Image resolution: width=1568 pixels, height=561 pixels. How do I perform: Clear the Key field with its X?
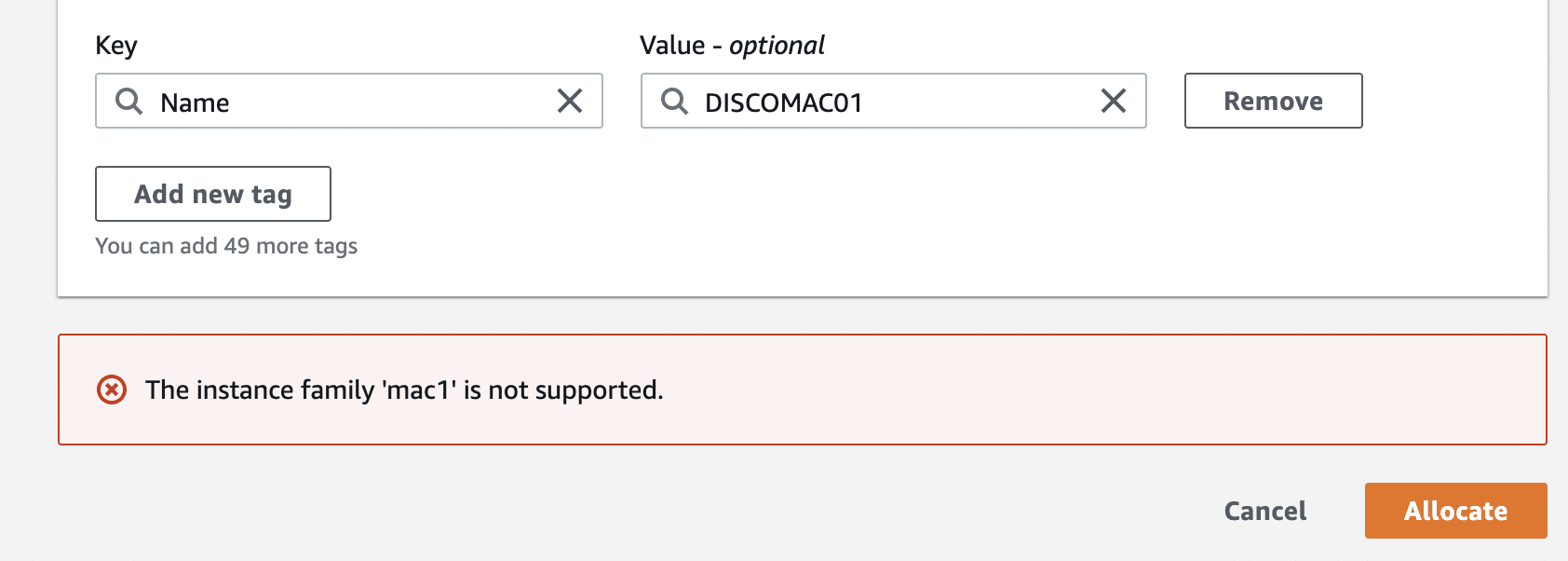[570, 101]
